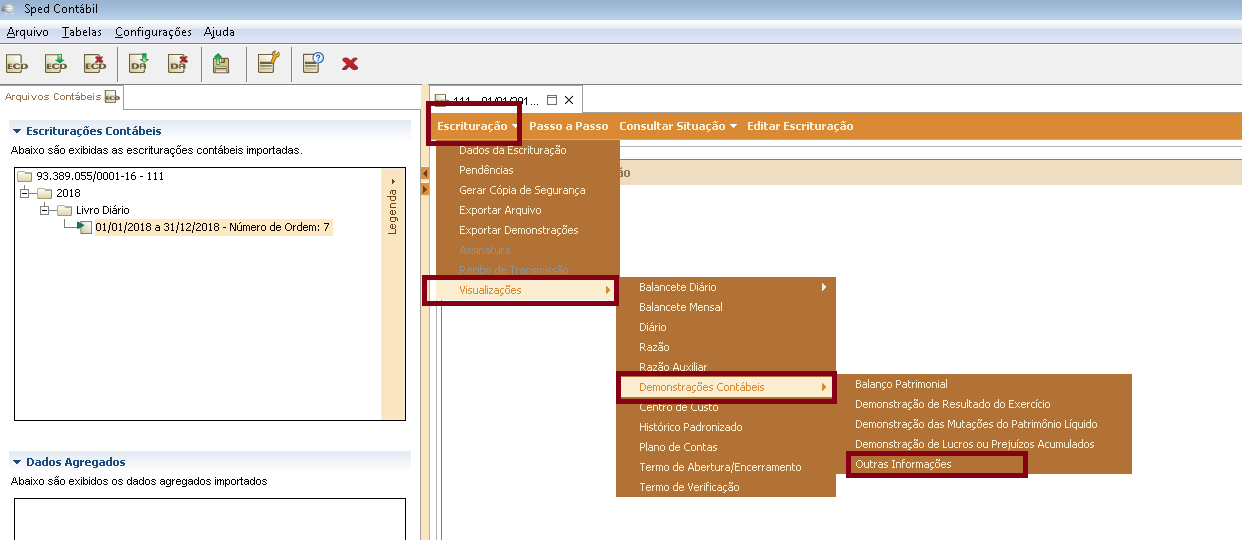This screenshot has width=1242, height=540.
Task: Collapse the Dados Agregados section
Action: pyautogui.click(x=17, y=462)
